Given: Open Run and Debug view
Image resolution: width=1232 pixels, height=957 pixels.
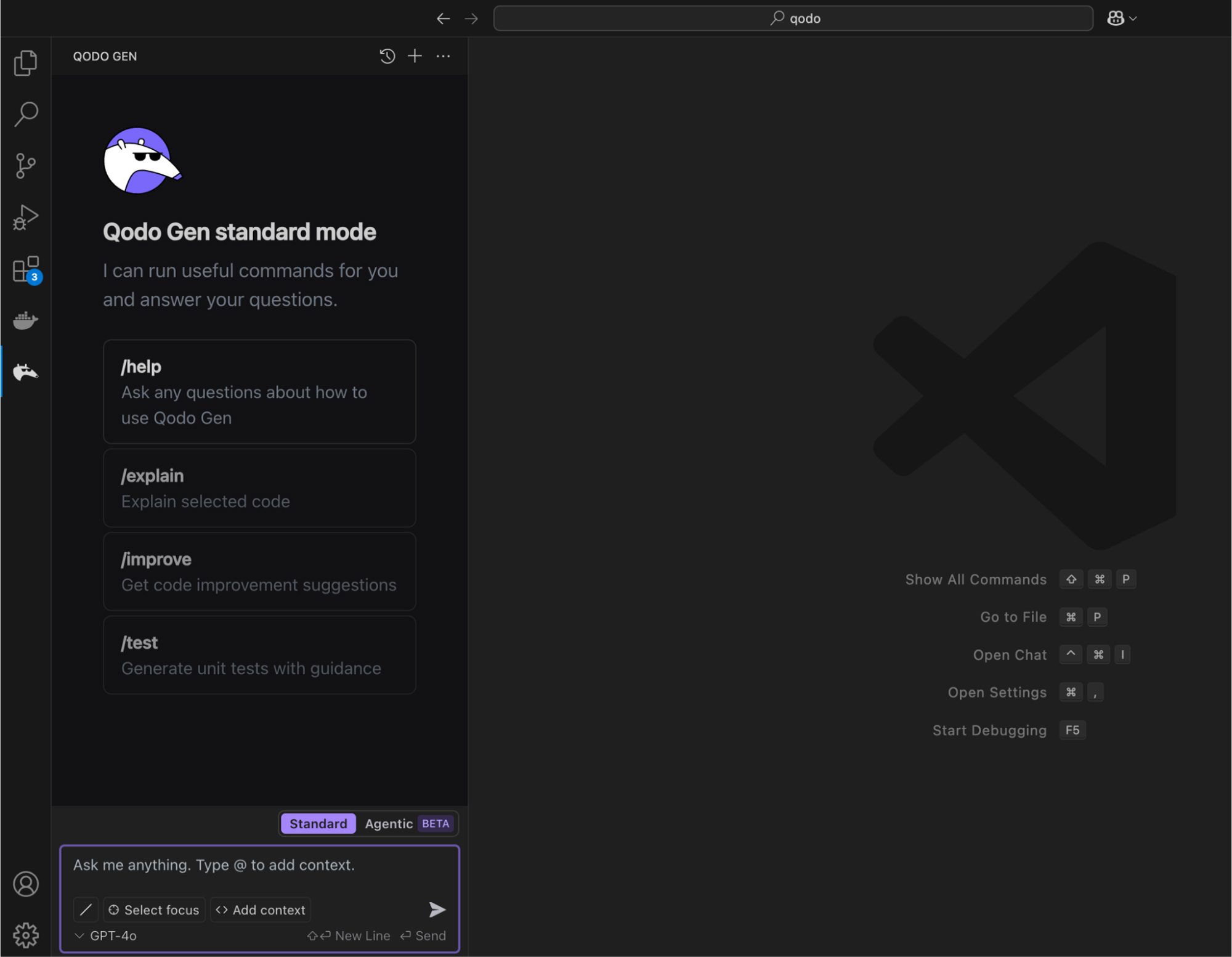Looking at the screenshot, I should pos(25,217).
